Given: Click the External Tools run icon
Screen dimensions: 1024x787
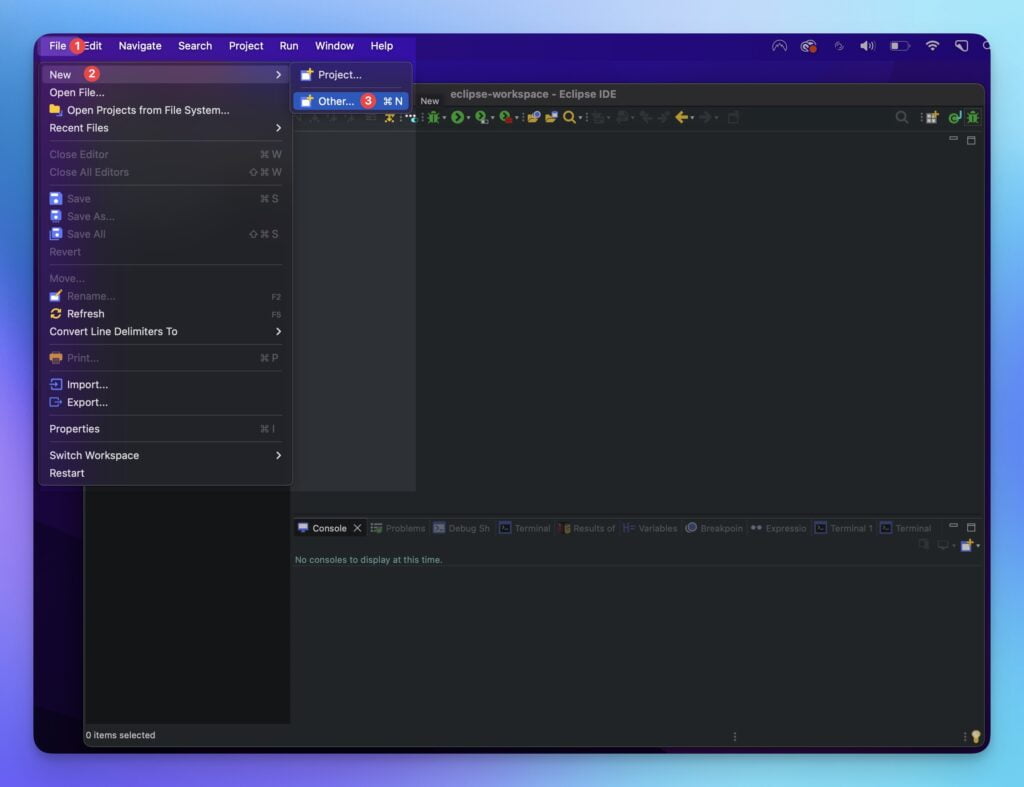Looking at the screenshot, I should [x=505, y=118].
